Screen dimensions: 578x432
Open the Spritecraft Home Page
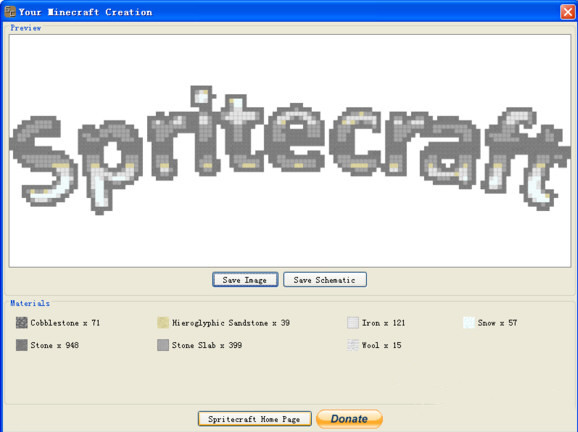pyautogui.click(x=254, y=419)
